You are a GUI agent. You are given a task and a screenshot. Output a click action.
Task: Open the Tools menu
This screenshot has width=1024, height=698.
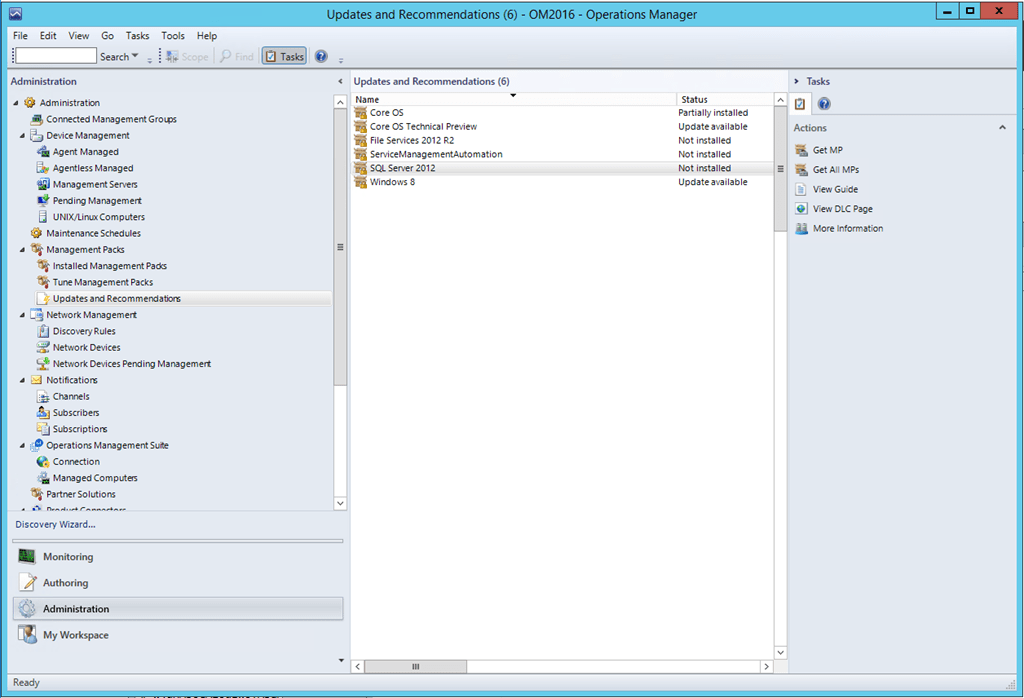[173, 36]
